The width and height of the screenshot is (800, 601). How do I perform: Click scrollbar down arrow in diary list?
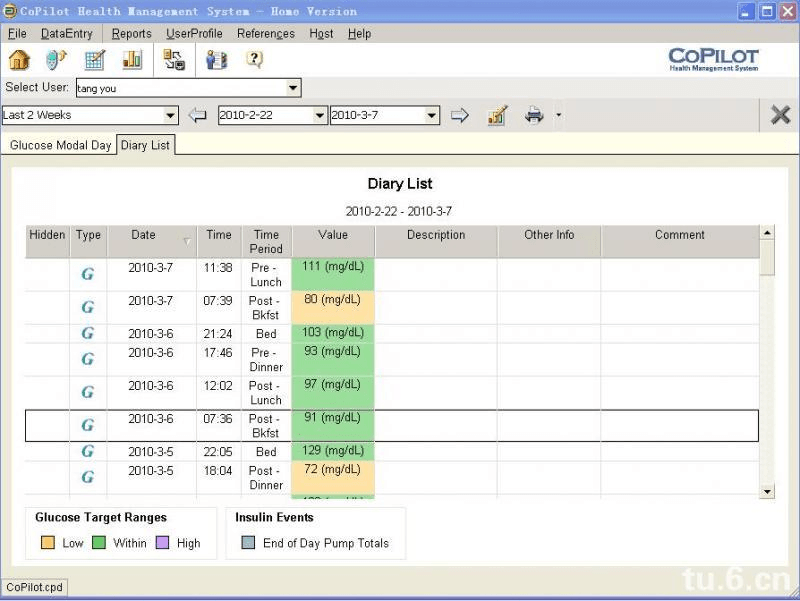point(767,492)
